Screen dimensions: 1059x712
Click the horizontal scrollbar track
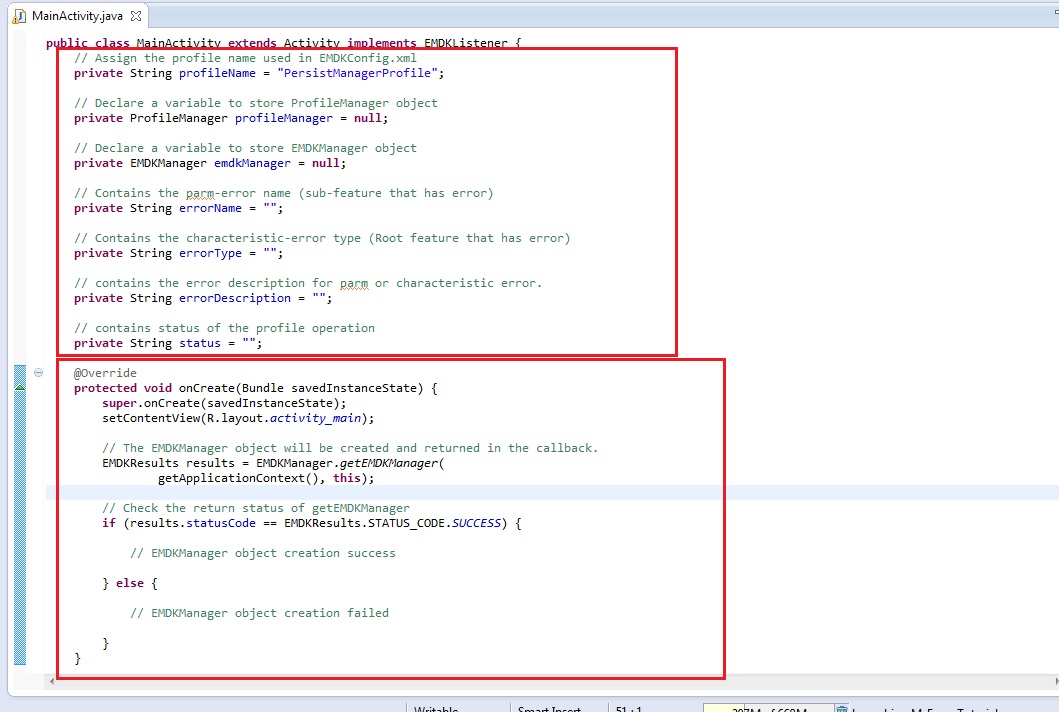coord(500,681)
